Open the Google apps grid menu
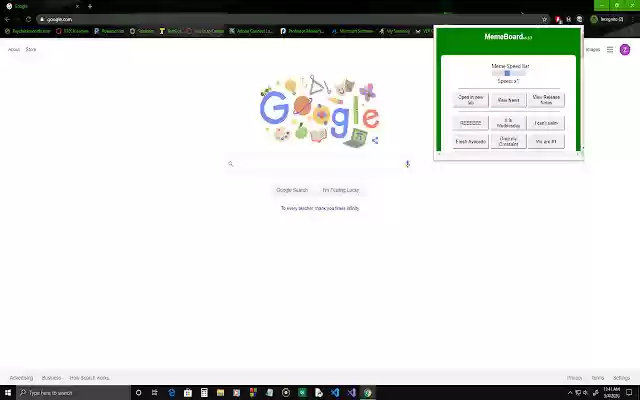The image size is (640, 400). [610, 49]
